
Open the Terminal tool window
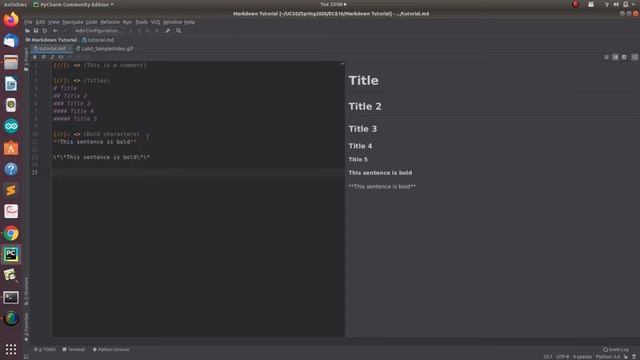pyautogui.click(x=74, y=349)
